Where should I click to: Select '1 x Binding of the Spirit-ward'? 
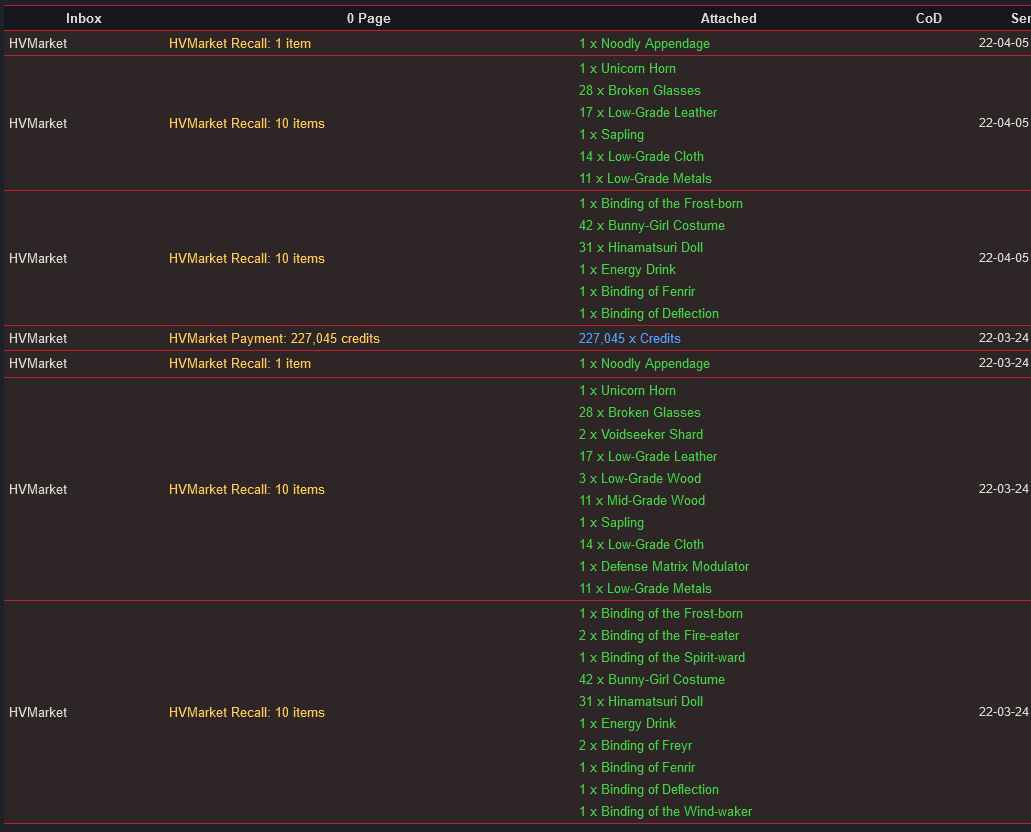point(661,658)
